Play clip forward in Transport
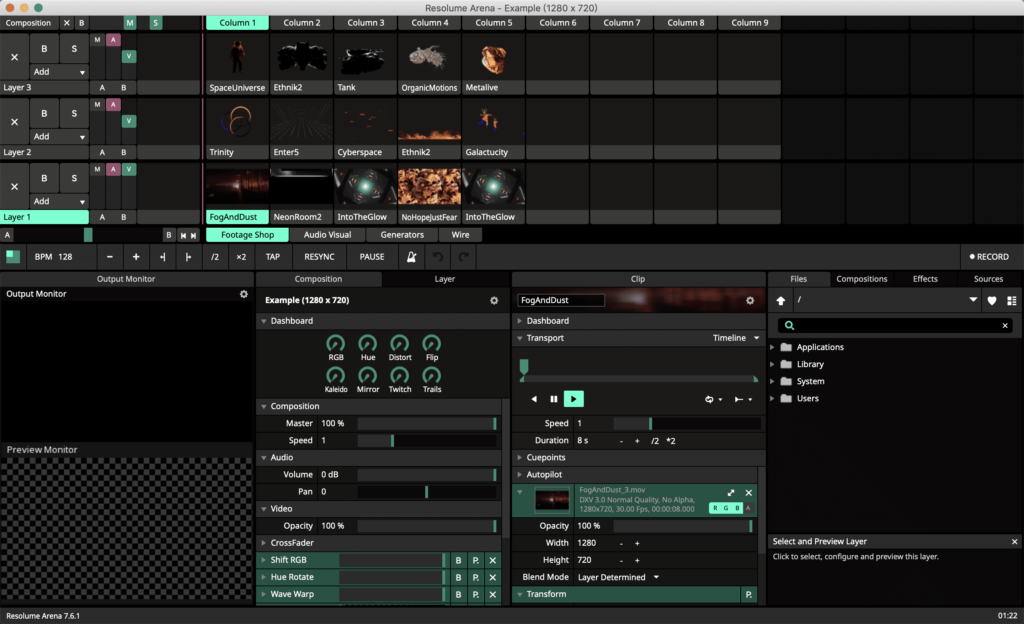This screenshot has height=624, width=1024. (x=573, y=399)
